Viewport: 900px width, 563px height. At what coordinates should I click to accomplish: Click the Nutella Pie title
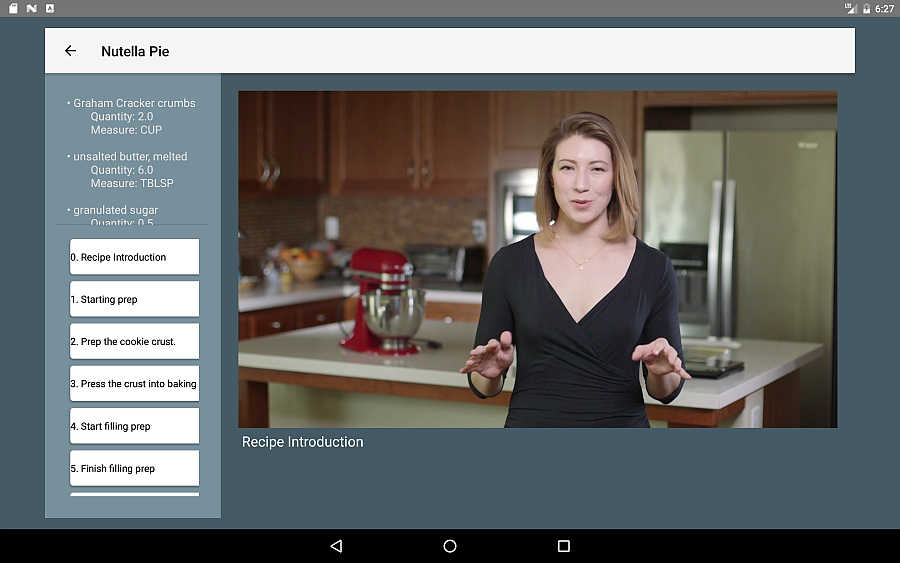135,51
